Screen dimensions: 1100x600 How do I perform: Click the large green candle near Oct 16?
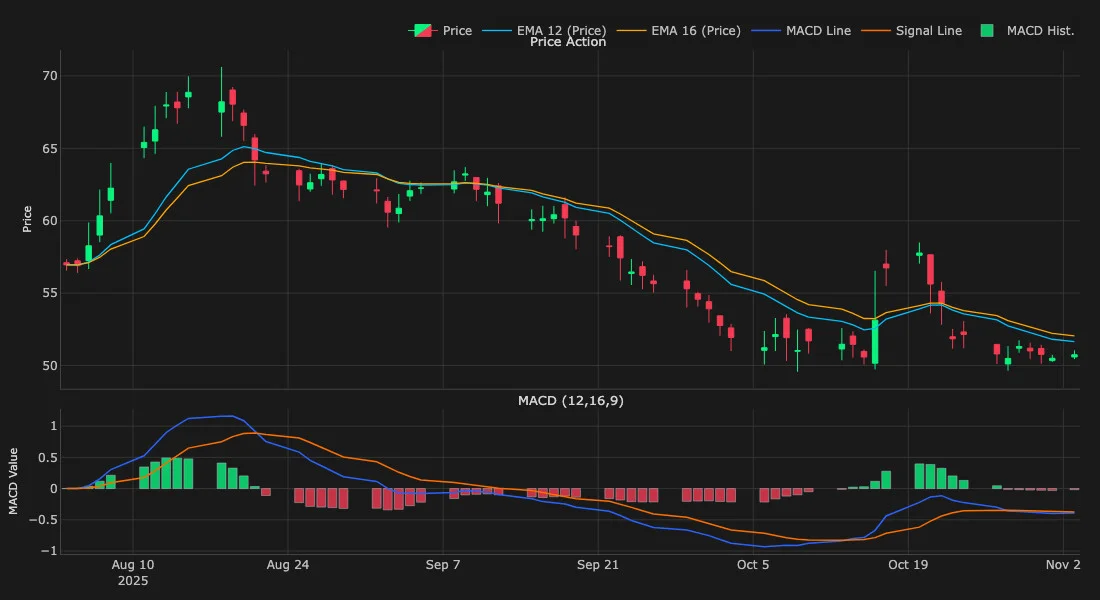pos(875,342)
